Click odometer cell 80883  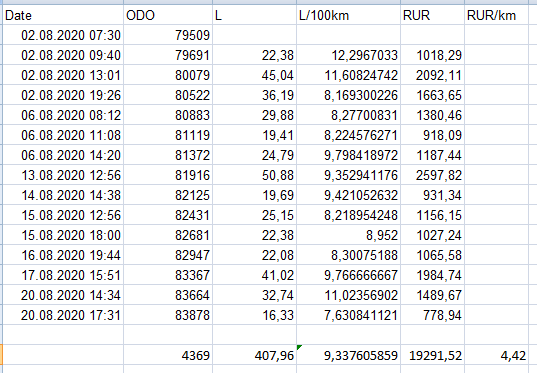point(168,115)
